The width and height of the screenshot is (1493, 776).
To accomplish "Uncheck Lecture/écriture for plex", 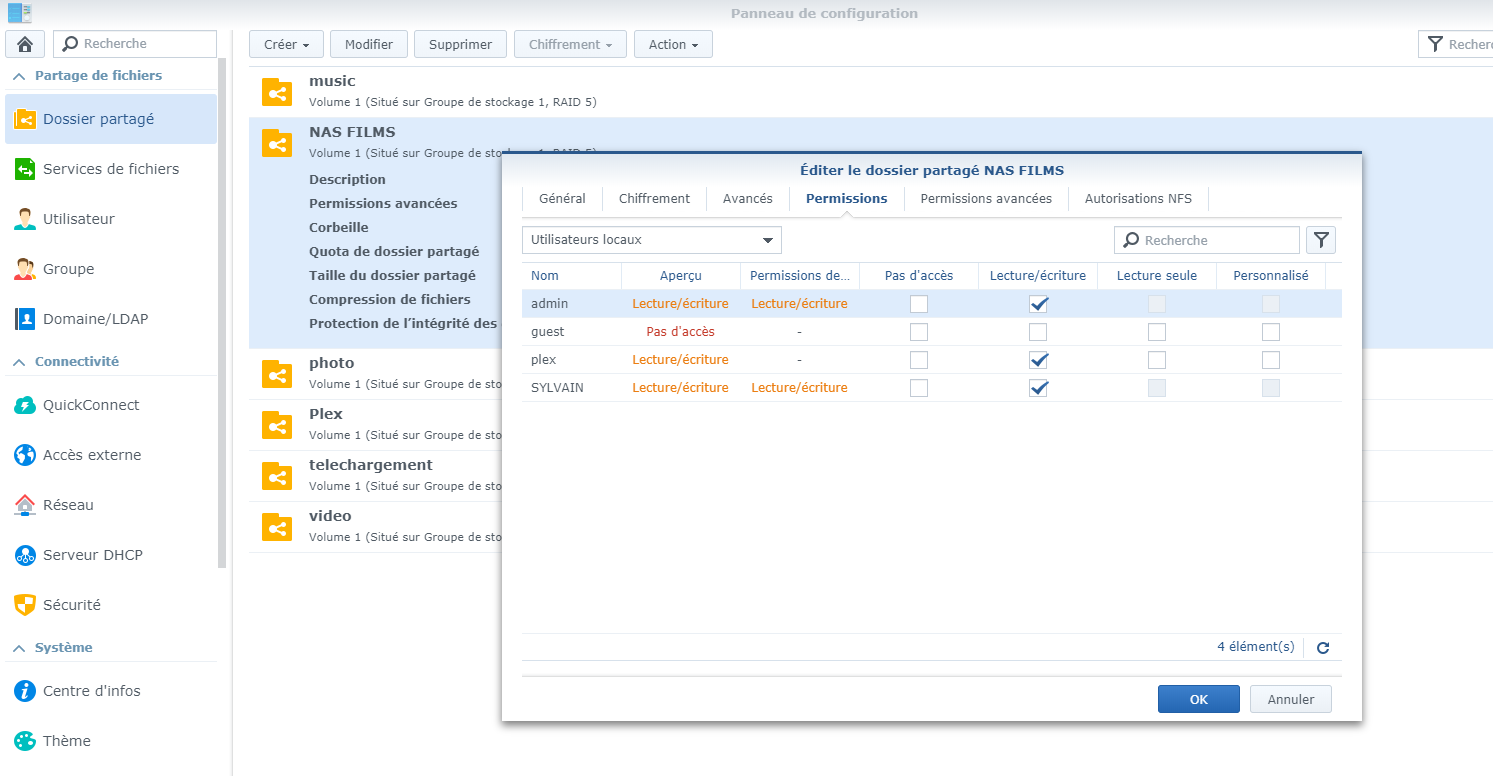I will point(1038,360).
